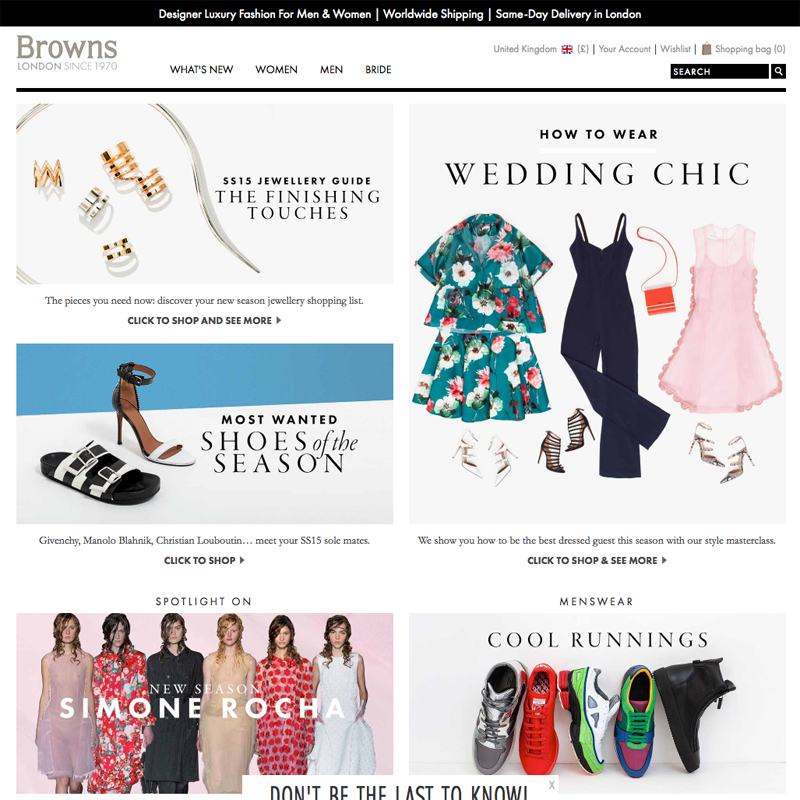This screenshot has height=800, width=800.
Task: Click the arrow next to Click to Shop
Action: (242, 560)
